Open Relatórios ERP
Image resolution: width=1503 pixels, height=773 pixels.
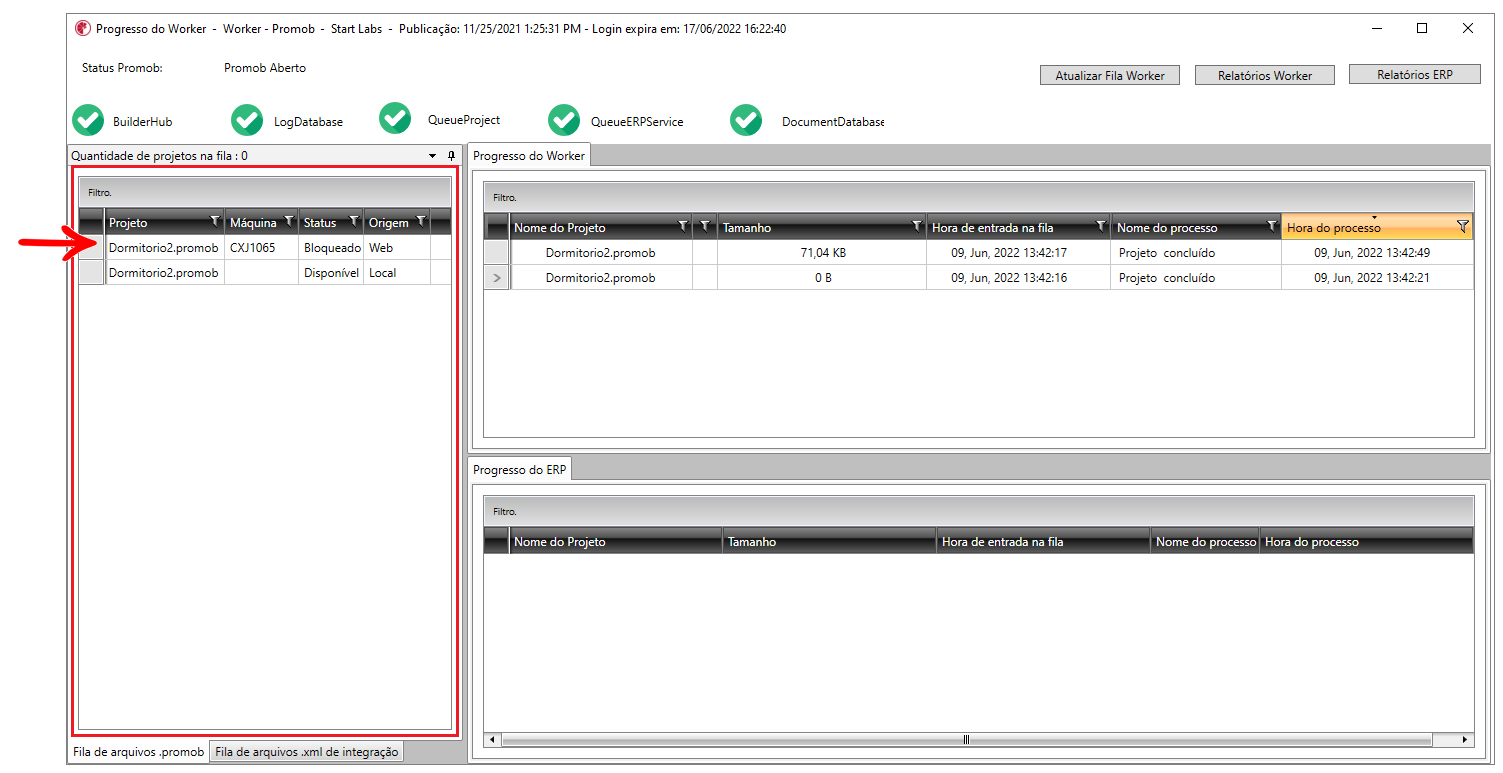1415,74
